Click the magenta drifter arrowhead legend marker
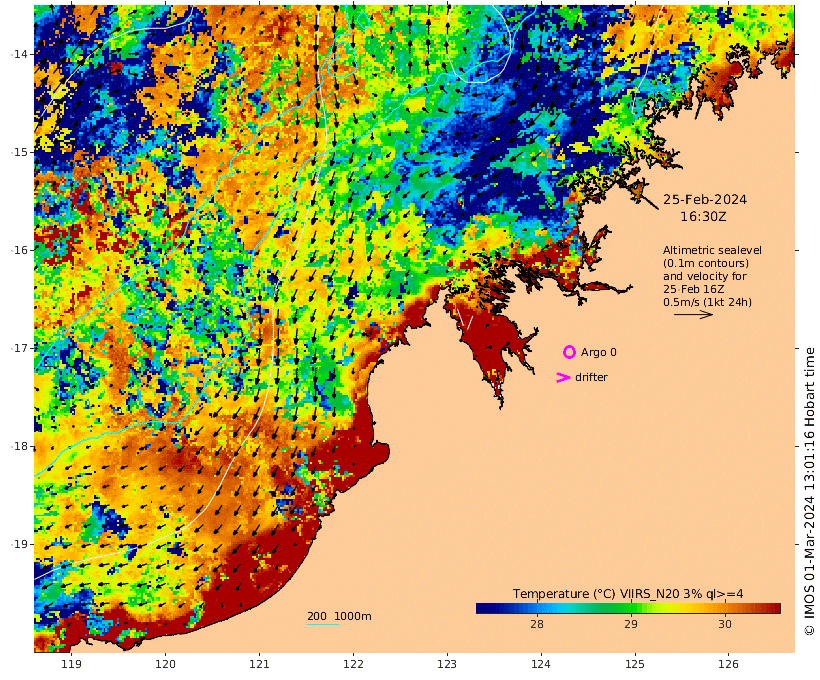 pyautogui.click(x=563, y=377)
